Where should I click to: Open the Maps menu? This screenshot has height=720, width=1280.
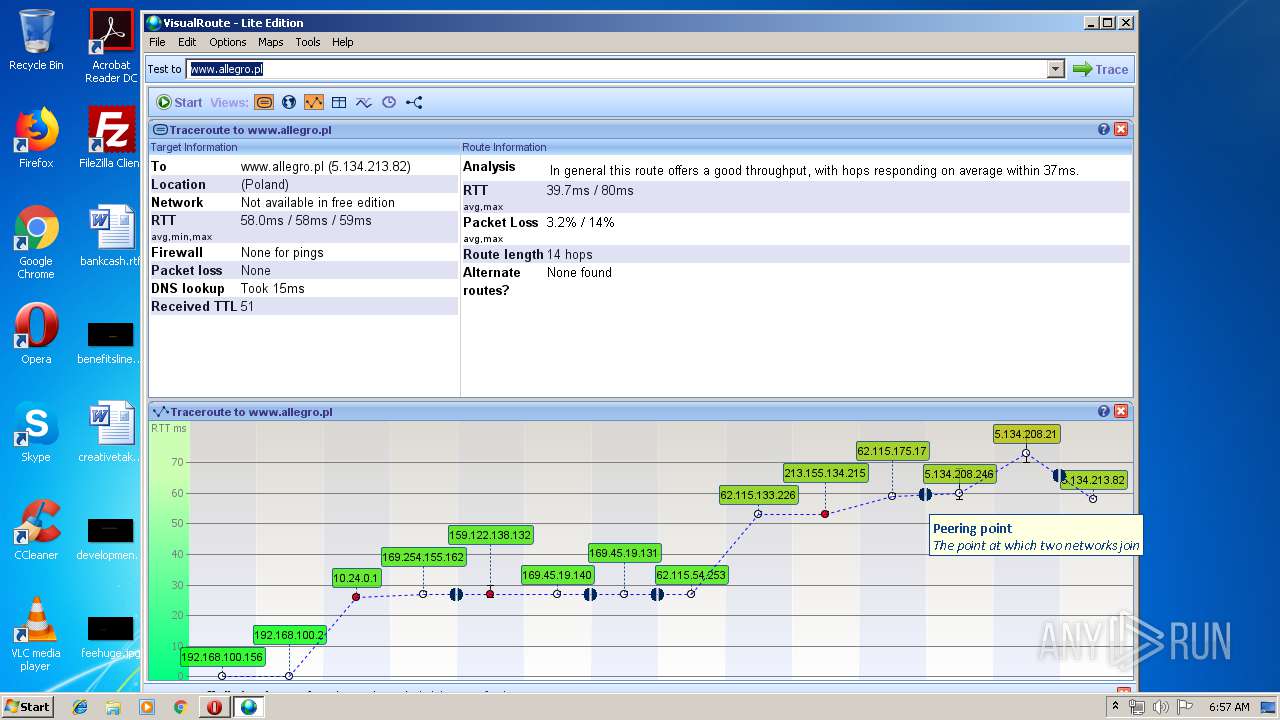(270, 42)
